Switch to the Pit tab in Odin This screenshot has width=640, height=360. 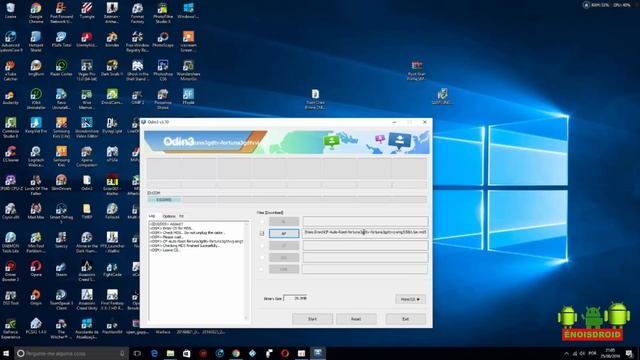point(182,216)
